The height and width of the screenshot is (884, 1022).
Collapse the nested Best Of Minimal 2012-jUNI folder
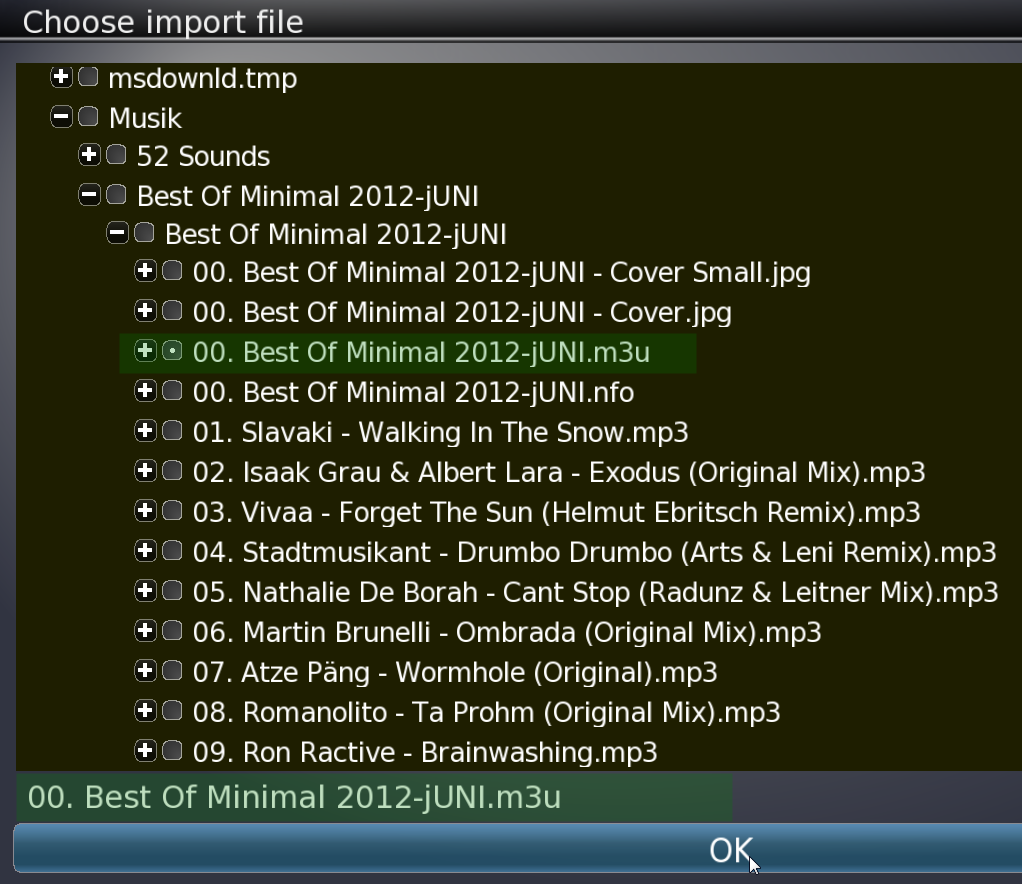point(117,233)
